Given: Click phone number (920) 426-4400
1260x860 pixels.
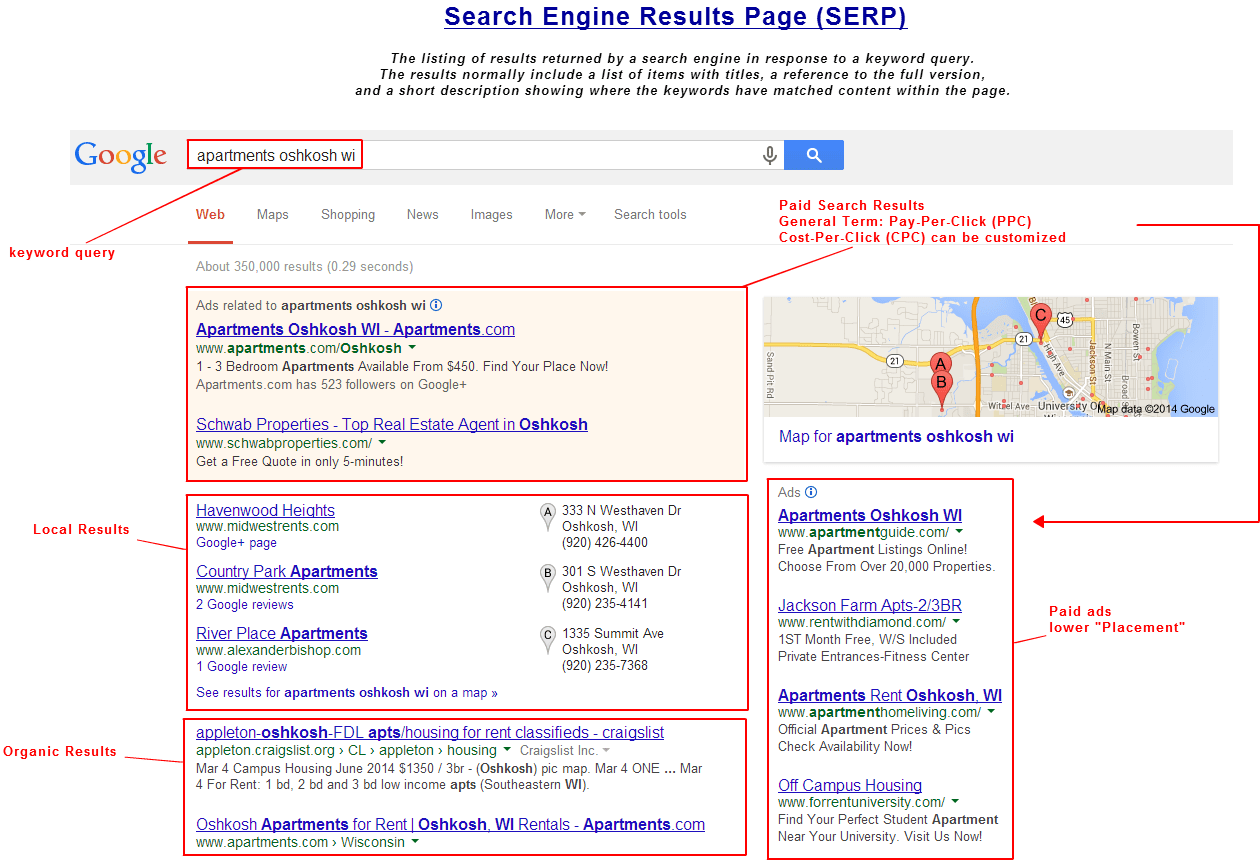Looking at the screenshot, I should pyautogui.click(x=605, y=543).
